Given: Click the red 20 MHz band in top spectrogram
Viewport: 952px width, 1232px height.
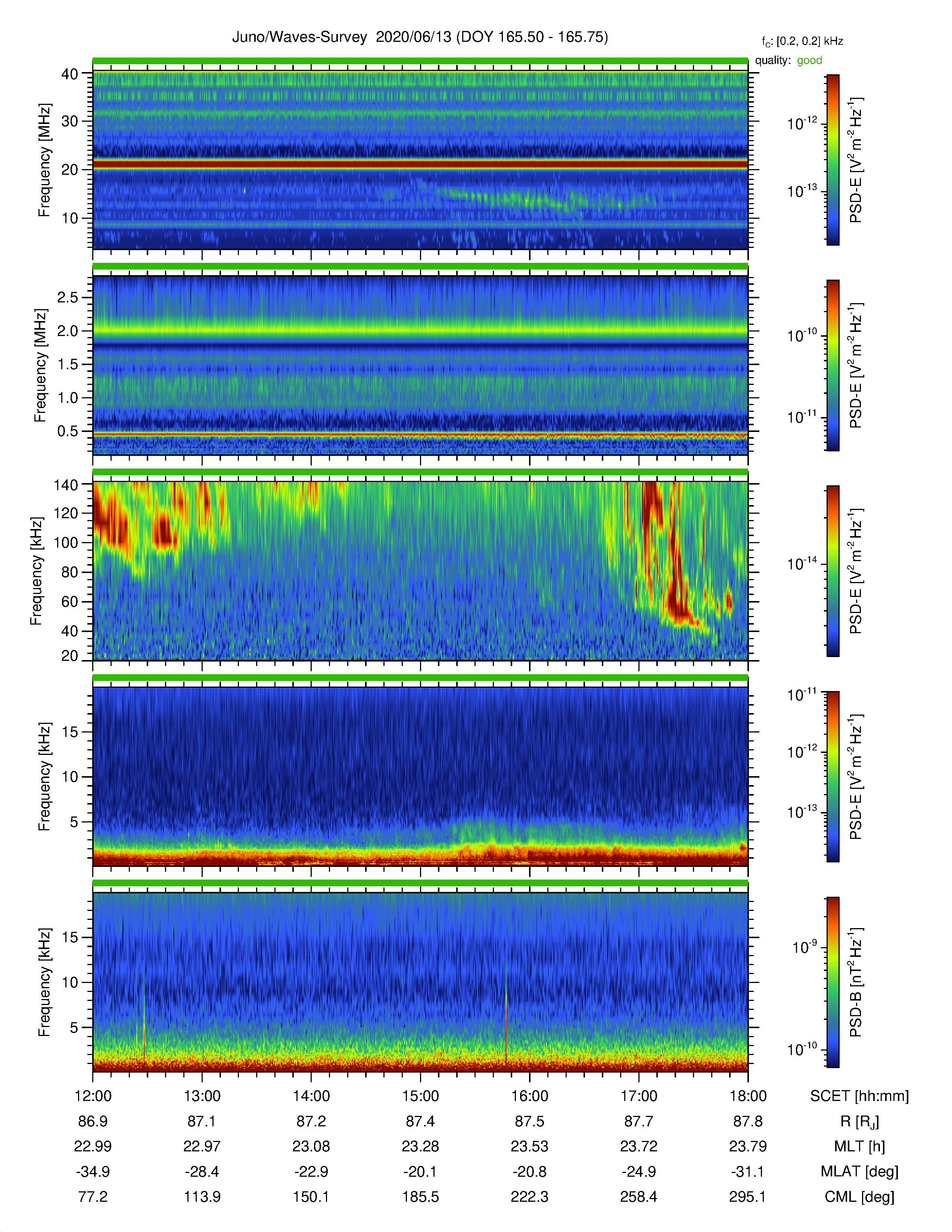Looking at the screenshot, I should pyautogui.click(x=420, y=164).
